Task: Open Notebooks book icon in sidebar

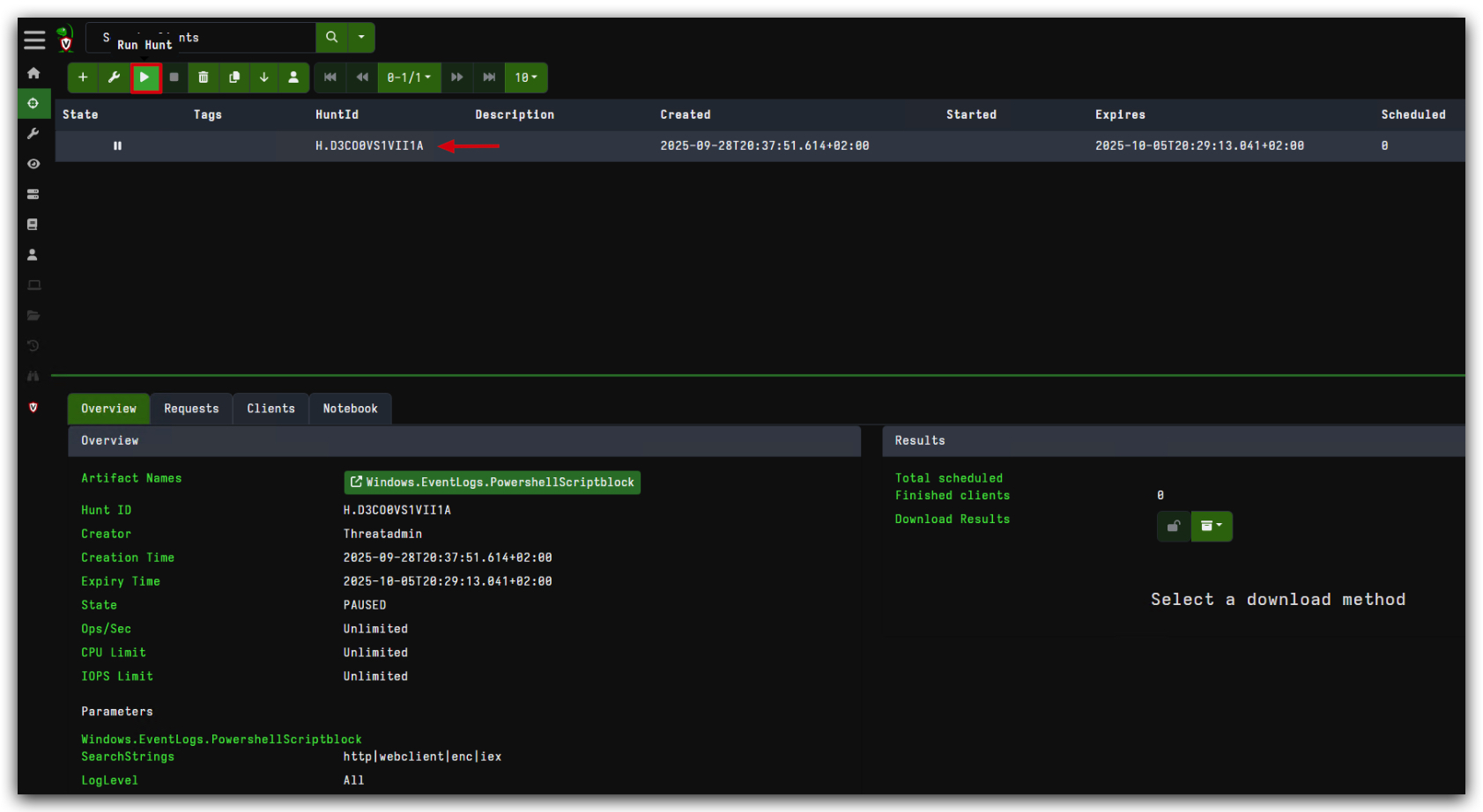Action: pos(33,225)
